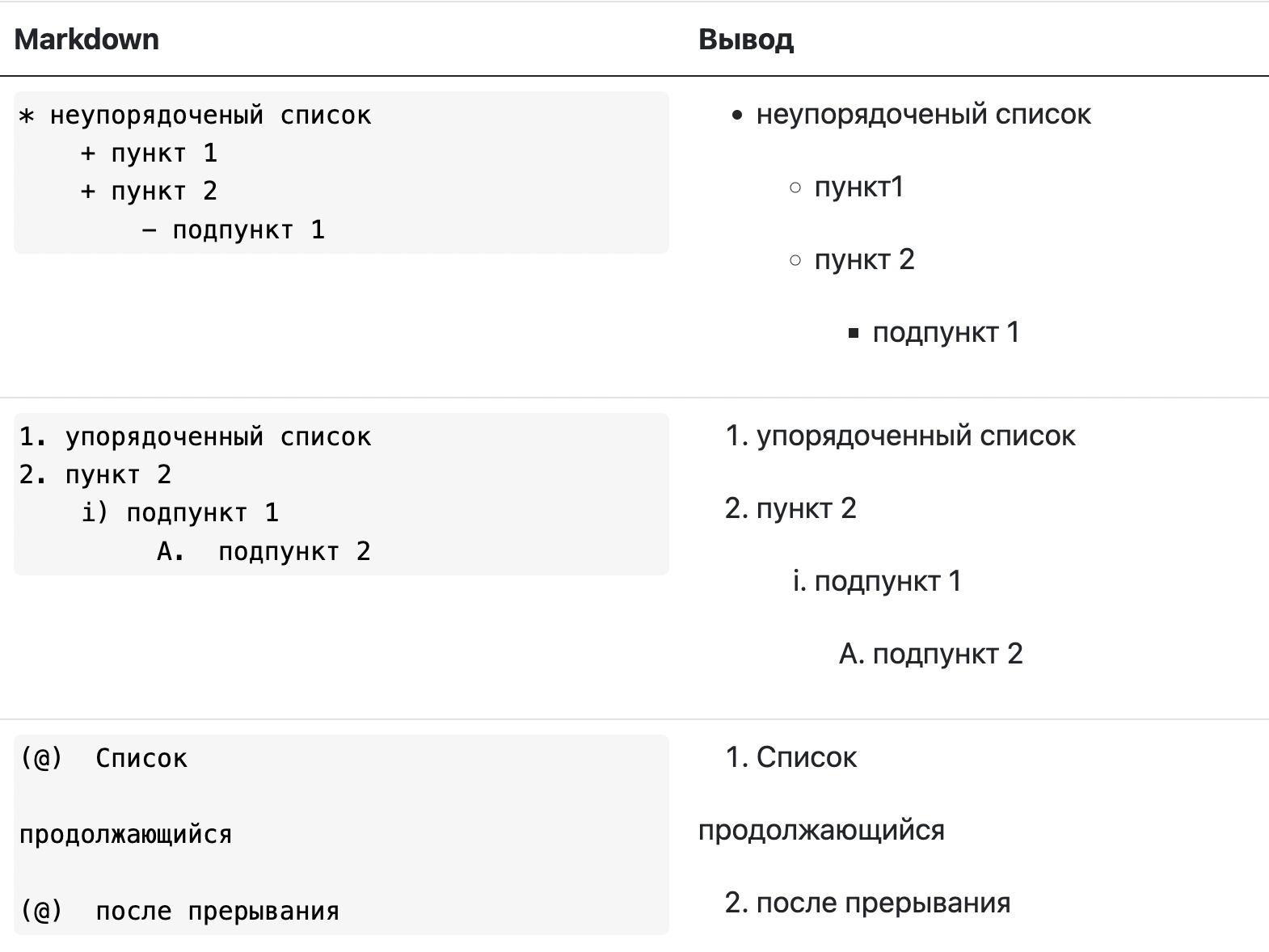Click the code line "i) подпункт 1"
Screen dimensions: 1269x952
click(179, 513)
